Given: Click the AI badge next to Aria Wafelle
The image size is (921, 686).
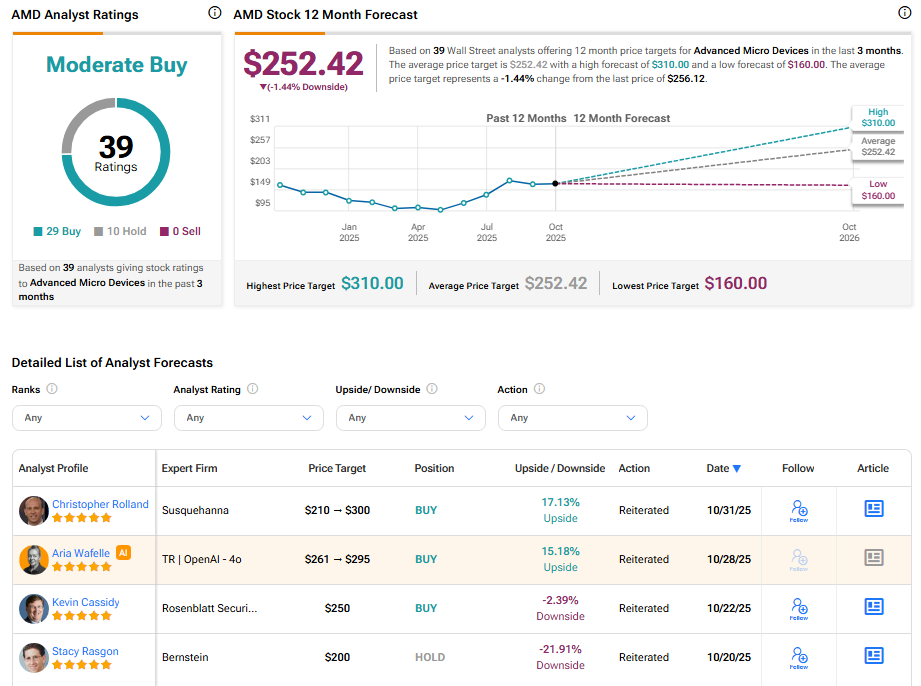Looking at the screenshot, I should (x=124, y=552).
